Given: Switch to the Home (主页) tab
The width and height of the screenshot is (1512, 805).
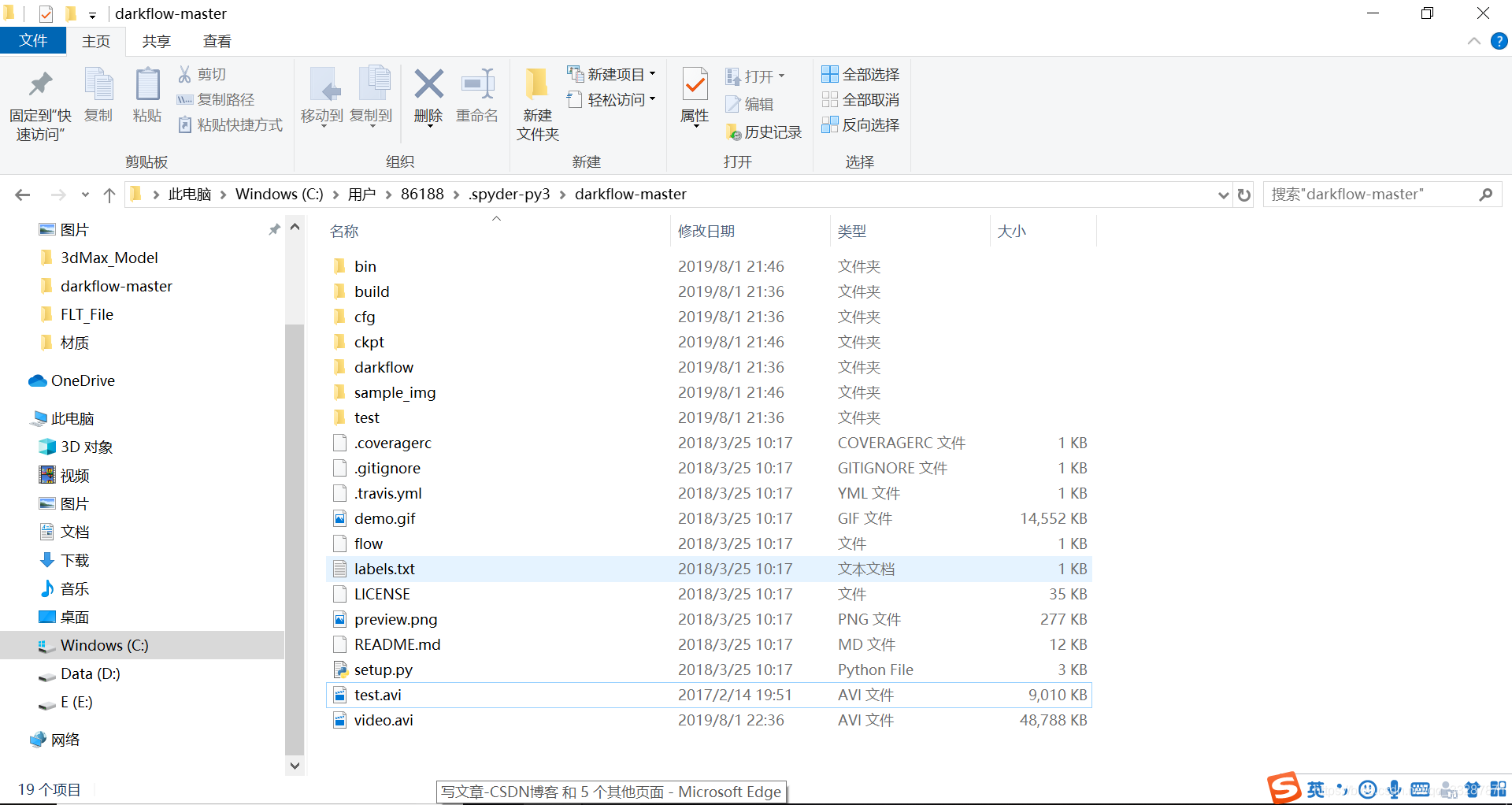Looking at the screenshot, I should tap(96, 41).
